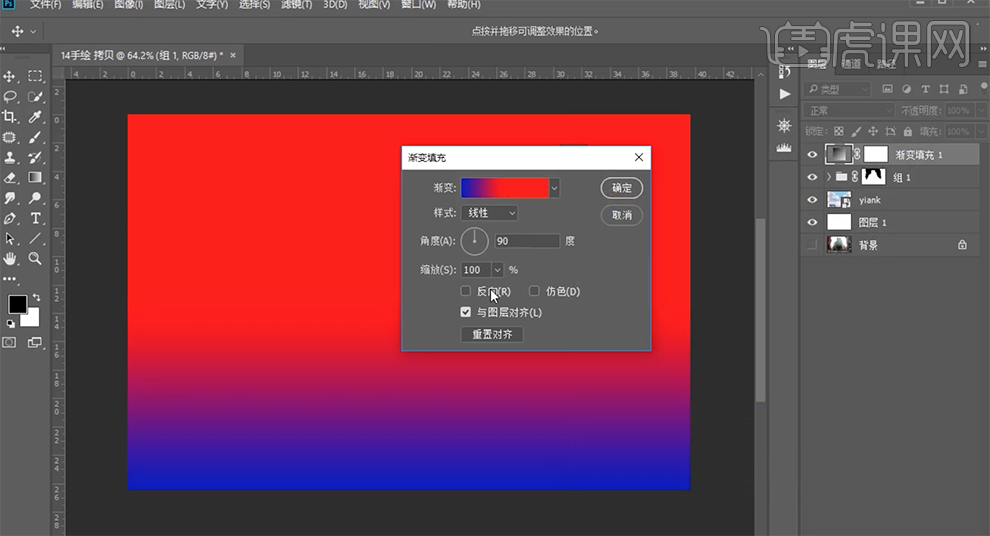This screenshot has width=990, height=536.
Task: Click the 重置对齐 reset alignment button
Action: 492,335
